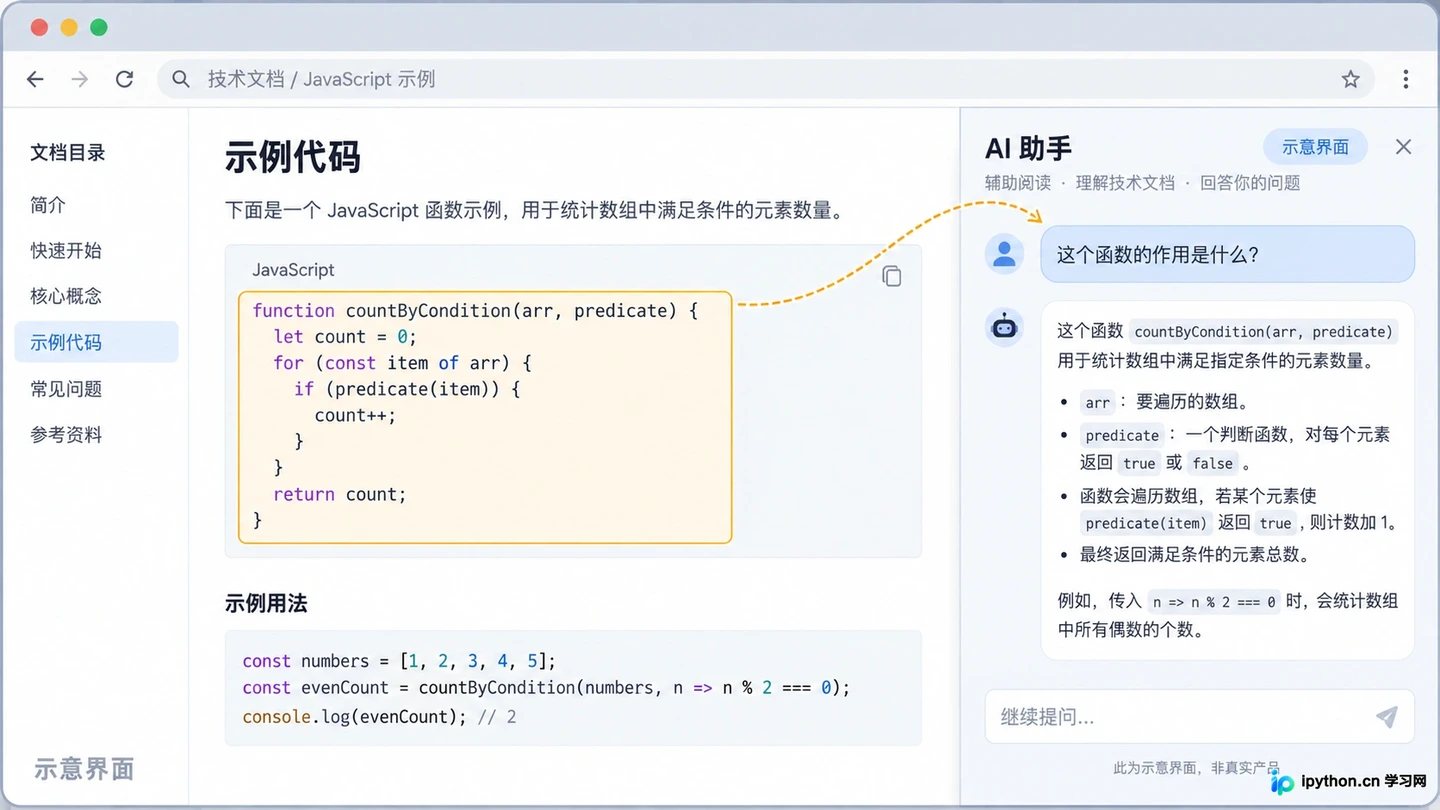The height and width of the screenshot is (810, 1440).
Task: Click the user avatar beside the question
Action: tap(1004, 254)
